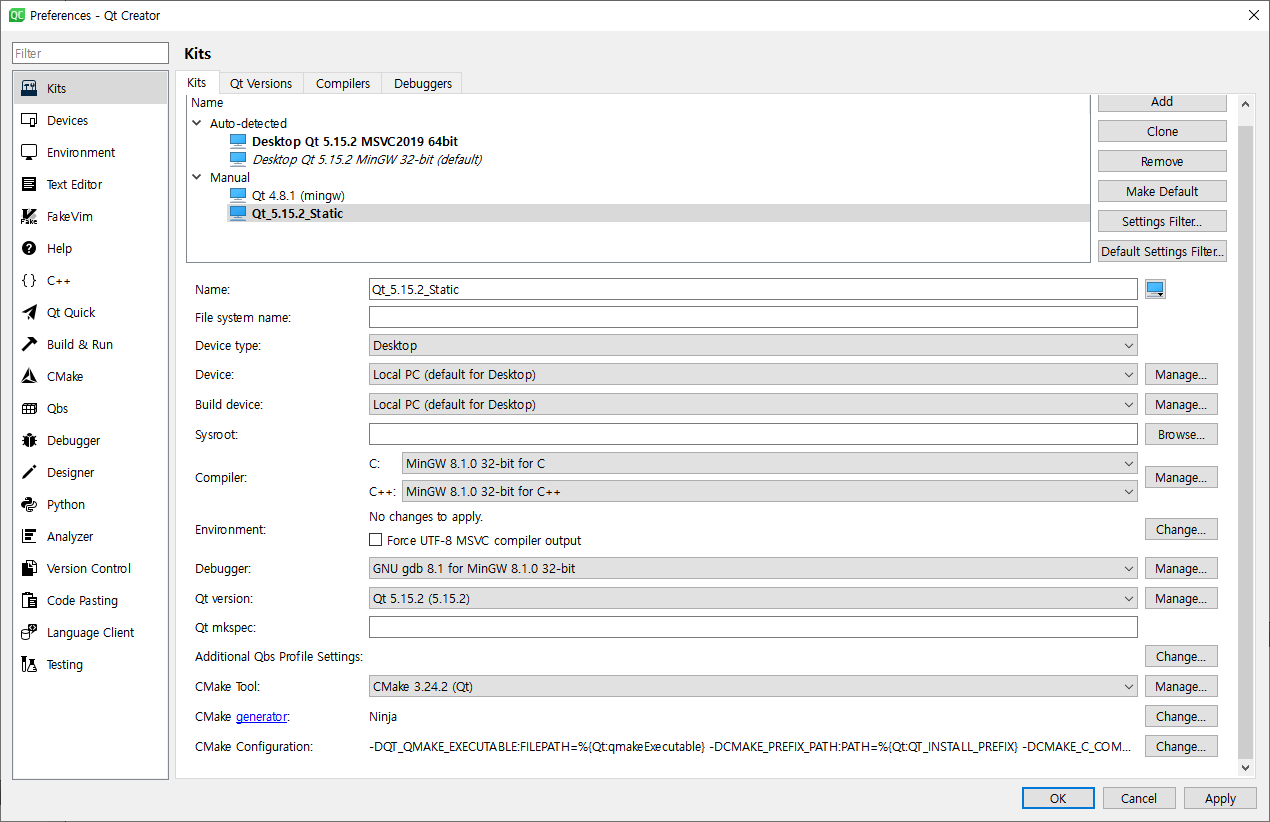Click the File system name field
The width and height of the screenshot is (1270, 822).
(x=753, y=317)
